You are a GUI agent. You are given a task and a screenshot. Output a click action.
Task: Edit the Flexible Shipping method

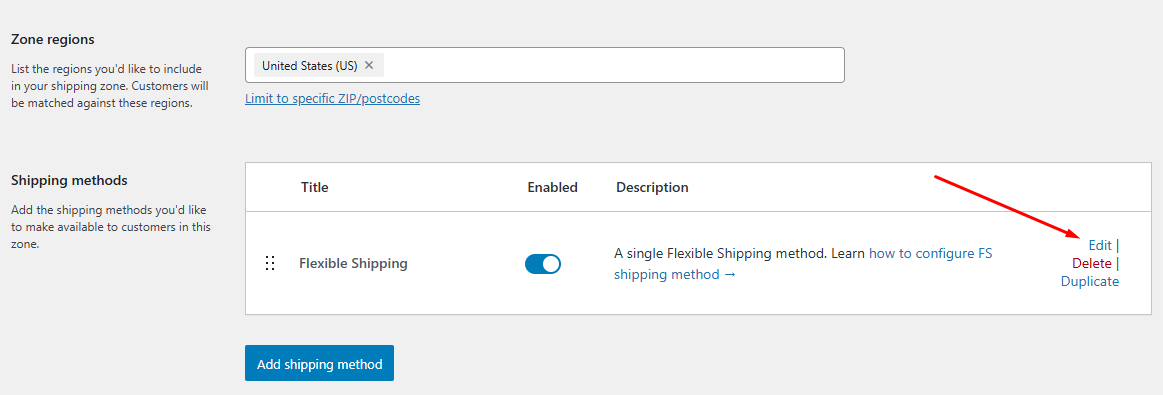pyautogui.click(x=1100, y=245)
